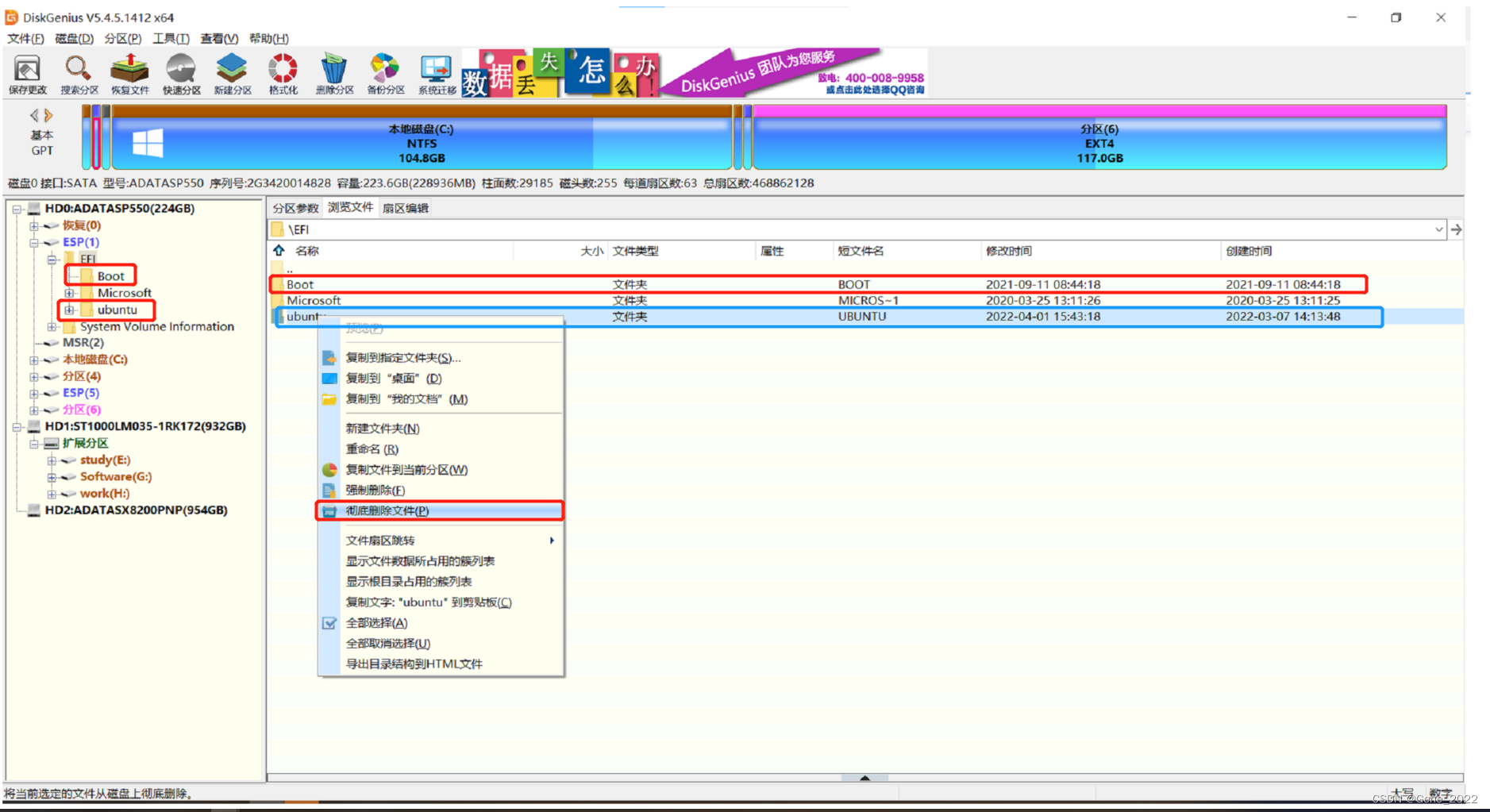Click the HD2 ADATASX8200PNP disk icon in tree
This screenshot has height=812, width=1490.
[34, 510]
